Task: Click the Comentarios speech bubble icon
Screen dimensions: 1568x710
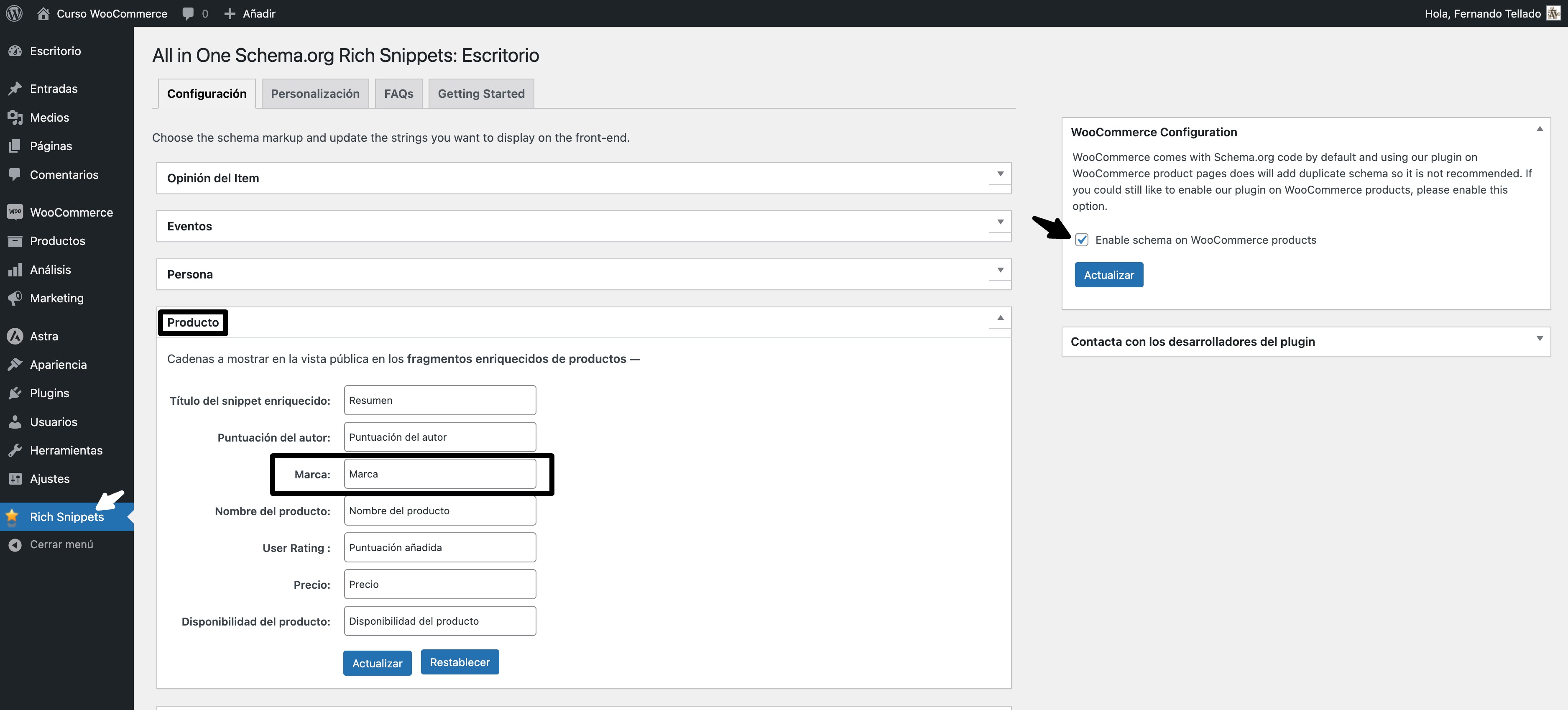Action: [15, 175]
